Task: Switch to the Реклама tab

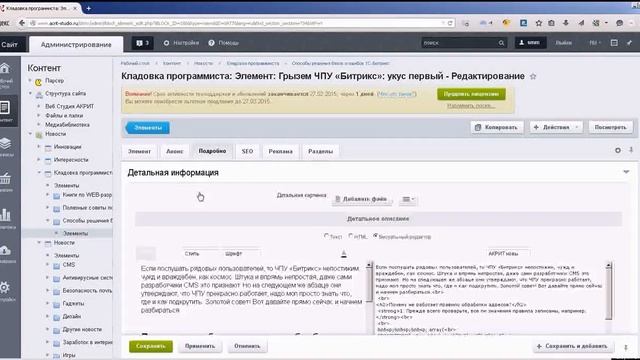Action: coord(280,151)
